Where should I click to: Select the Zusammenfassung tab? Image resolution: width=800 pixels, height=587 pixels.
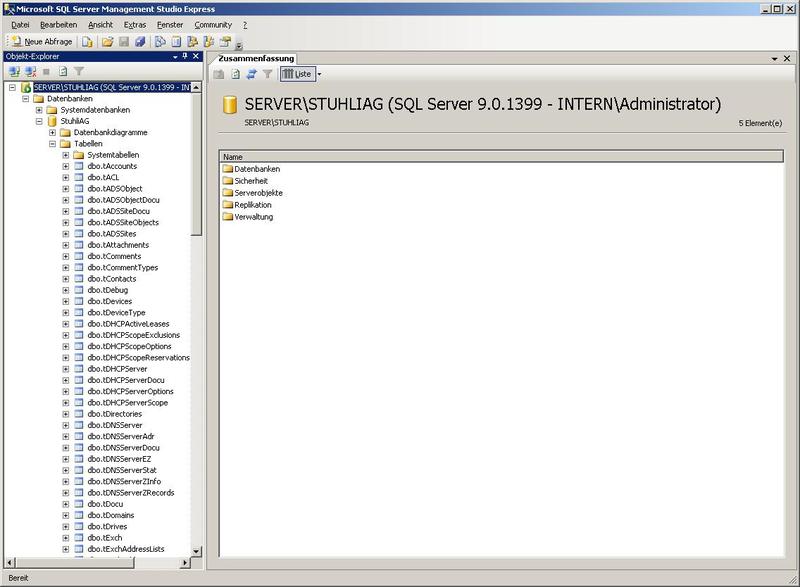tap(256, 59)
